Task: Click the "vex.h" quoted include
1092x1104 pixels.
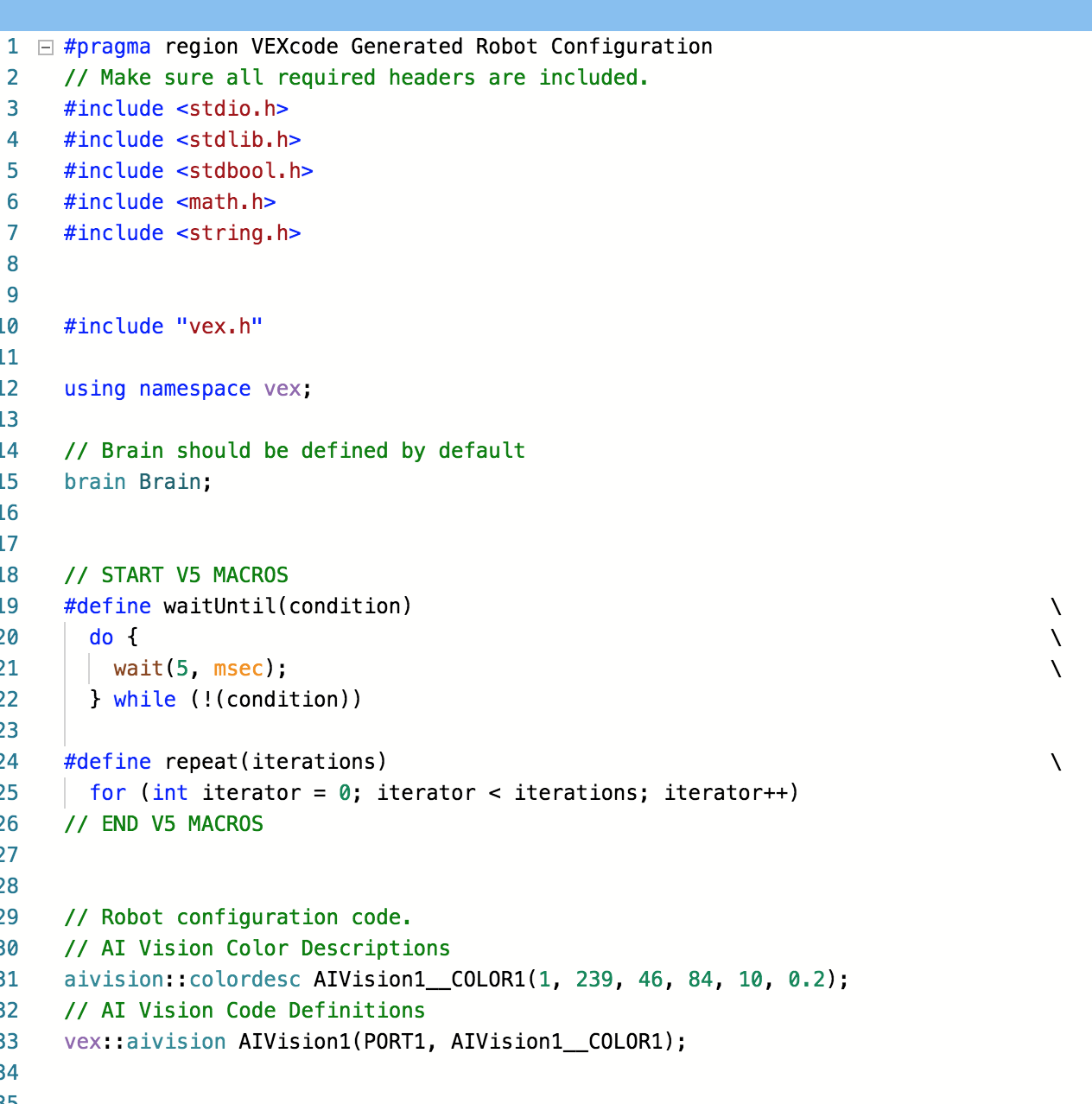Action: (x=219, y=327)
